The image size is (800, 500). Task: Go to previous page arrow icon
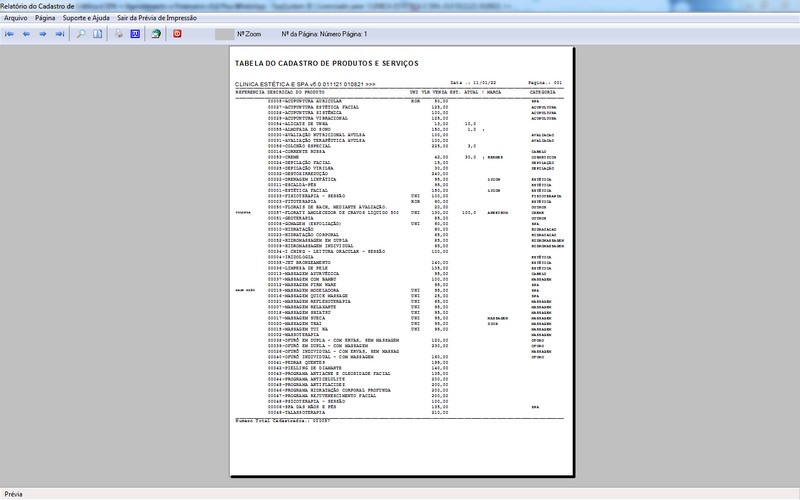click(26, 34)
